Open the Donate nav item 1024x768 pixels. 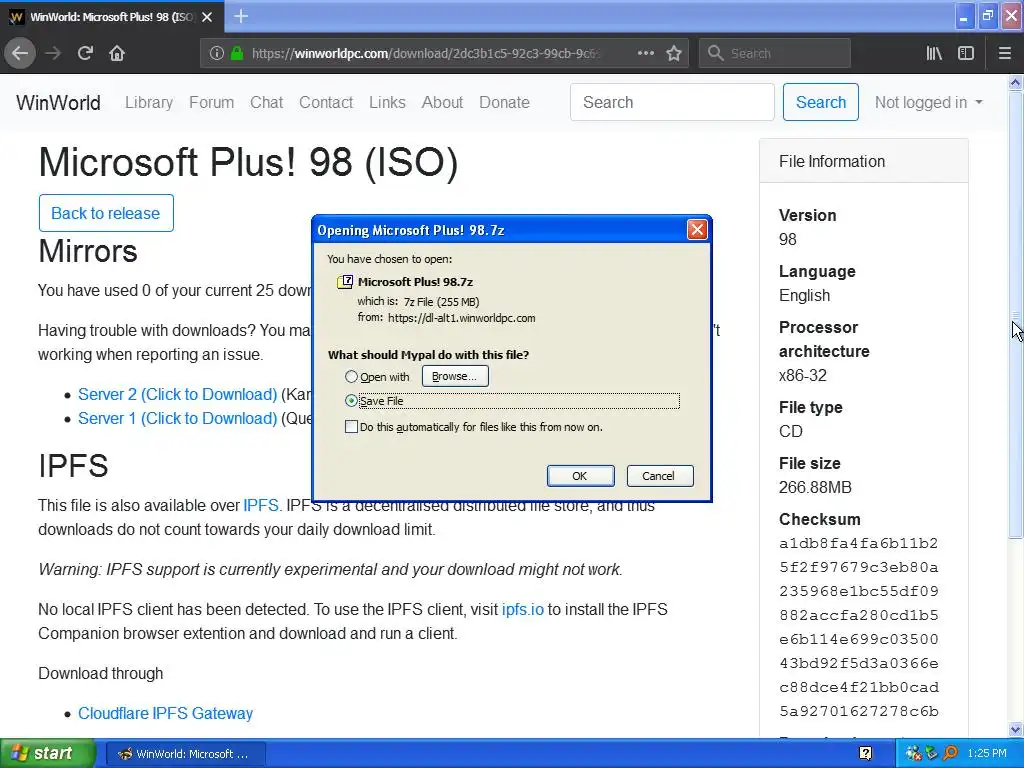coord(504,103)
